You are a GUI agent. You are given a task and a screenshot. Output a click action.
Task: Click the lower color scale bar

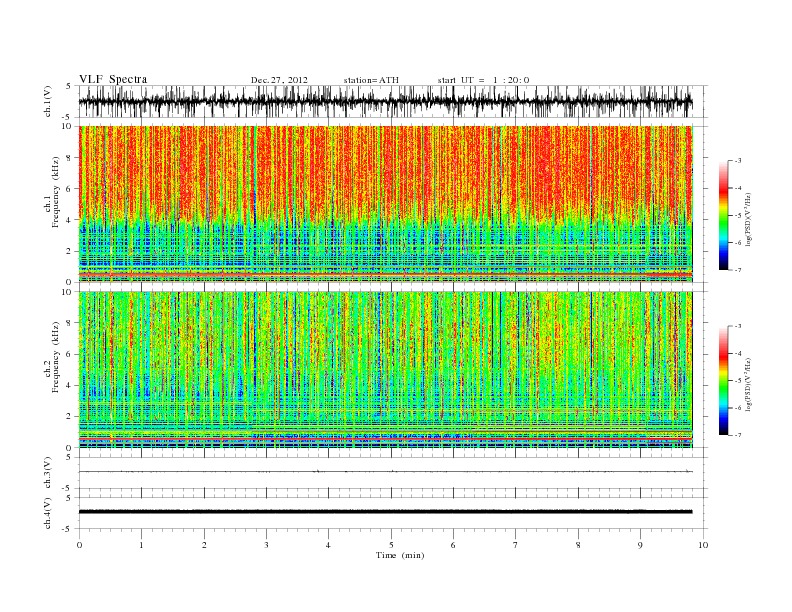click(723, 380)
